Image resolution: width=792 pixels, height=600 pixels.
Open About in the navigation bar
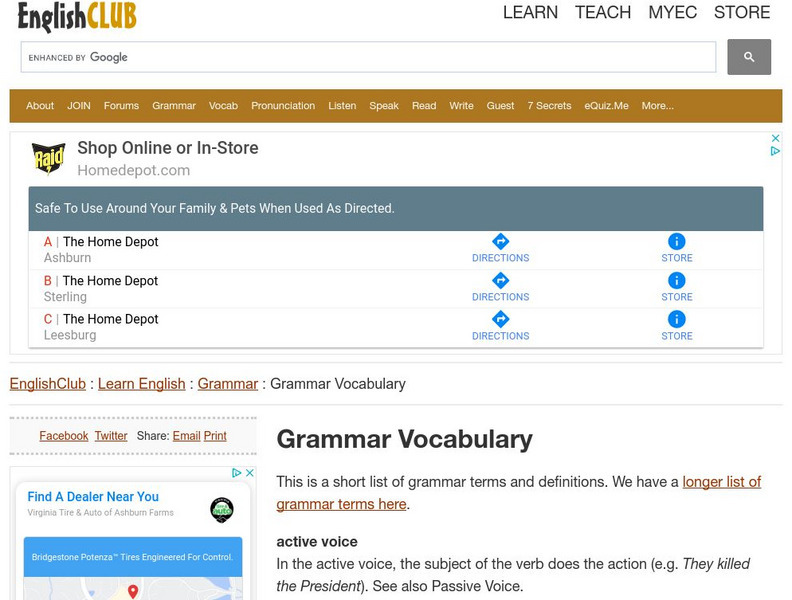[x=40, y=106]
